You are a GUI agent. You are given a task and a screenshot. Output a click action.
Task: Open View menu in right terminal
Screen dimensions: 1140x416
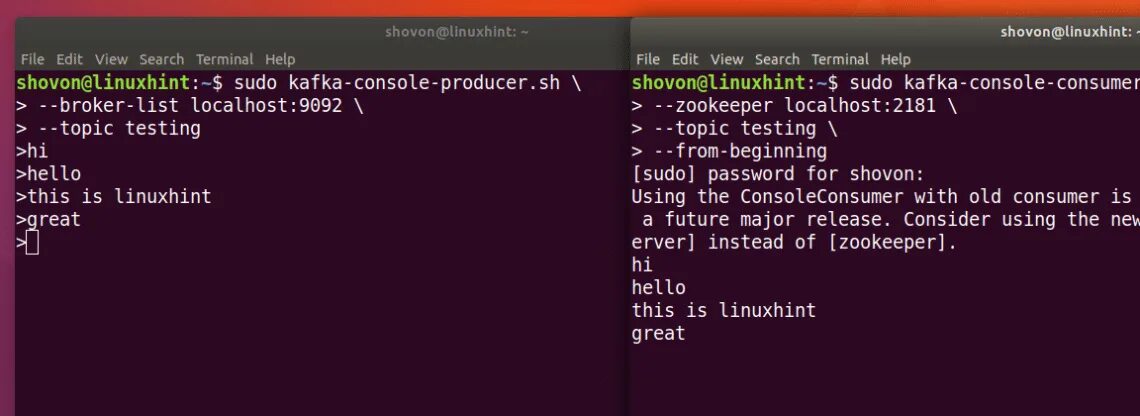tap(727, 60)
